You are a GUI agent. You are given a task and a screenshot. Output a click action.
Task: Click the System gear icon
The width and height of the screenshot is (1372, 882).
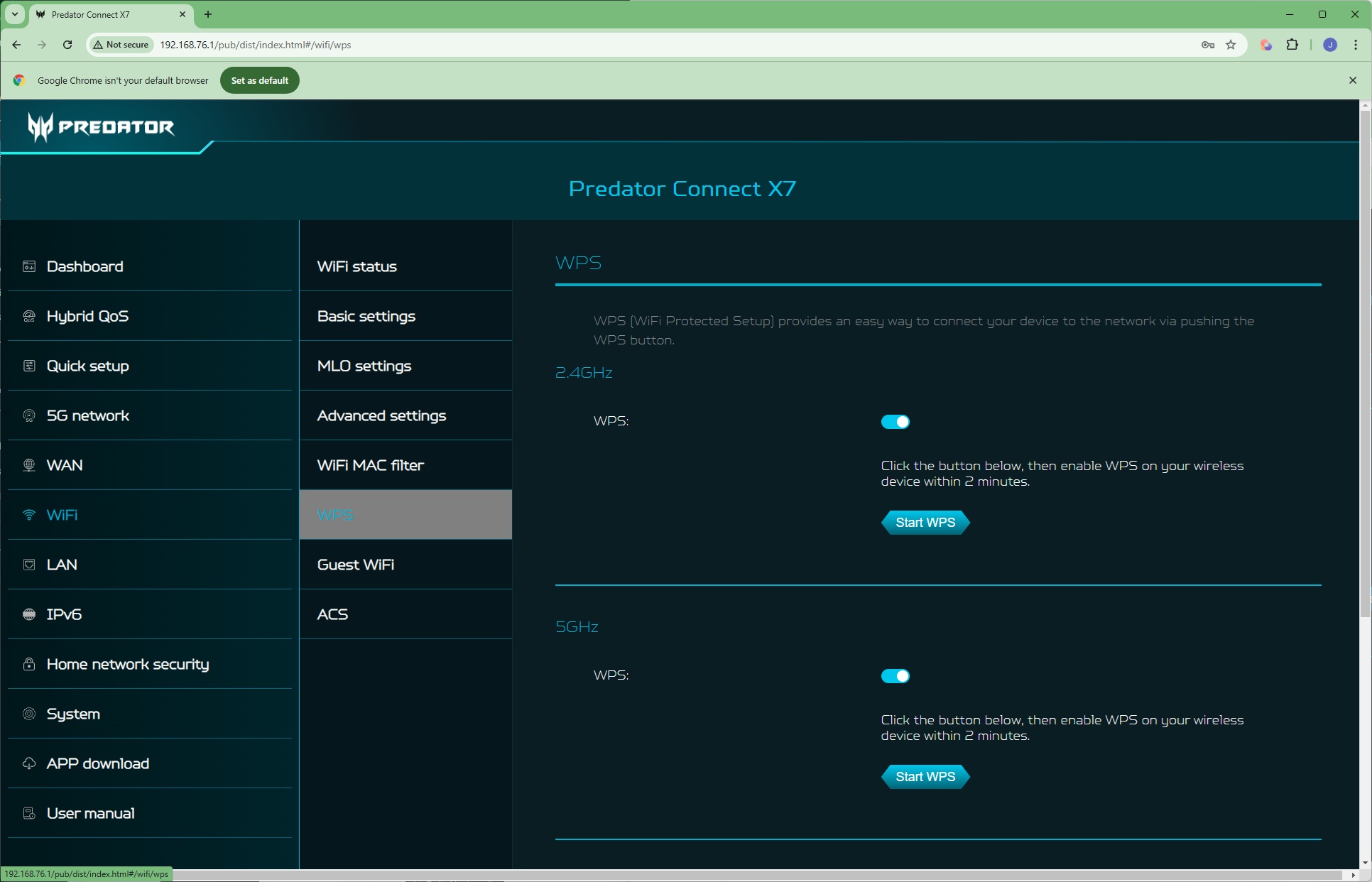coord(29,714)
